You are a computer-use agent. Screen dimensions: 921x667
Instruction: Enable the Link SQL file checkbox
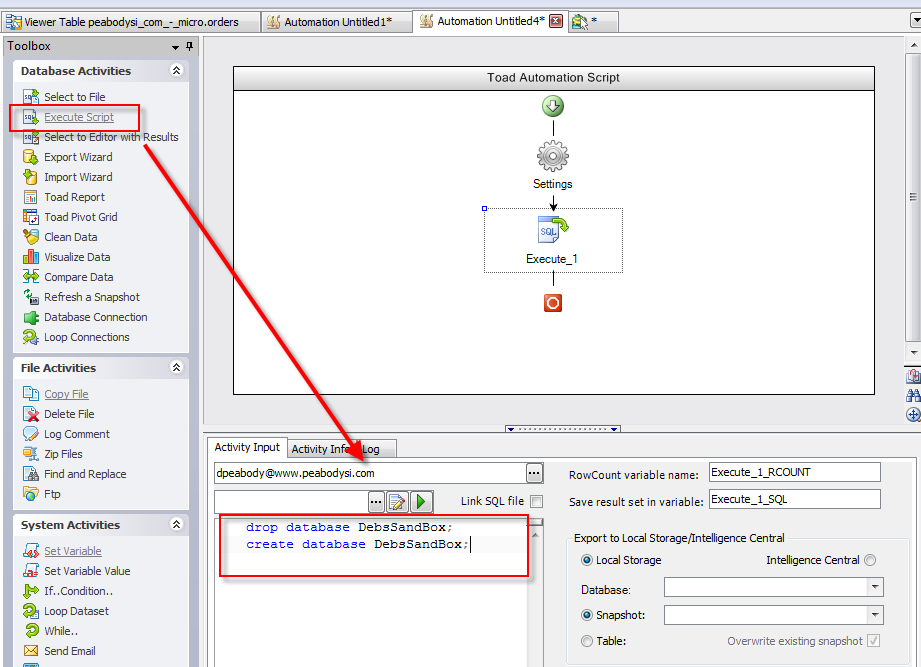coord(537,501)
